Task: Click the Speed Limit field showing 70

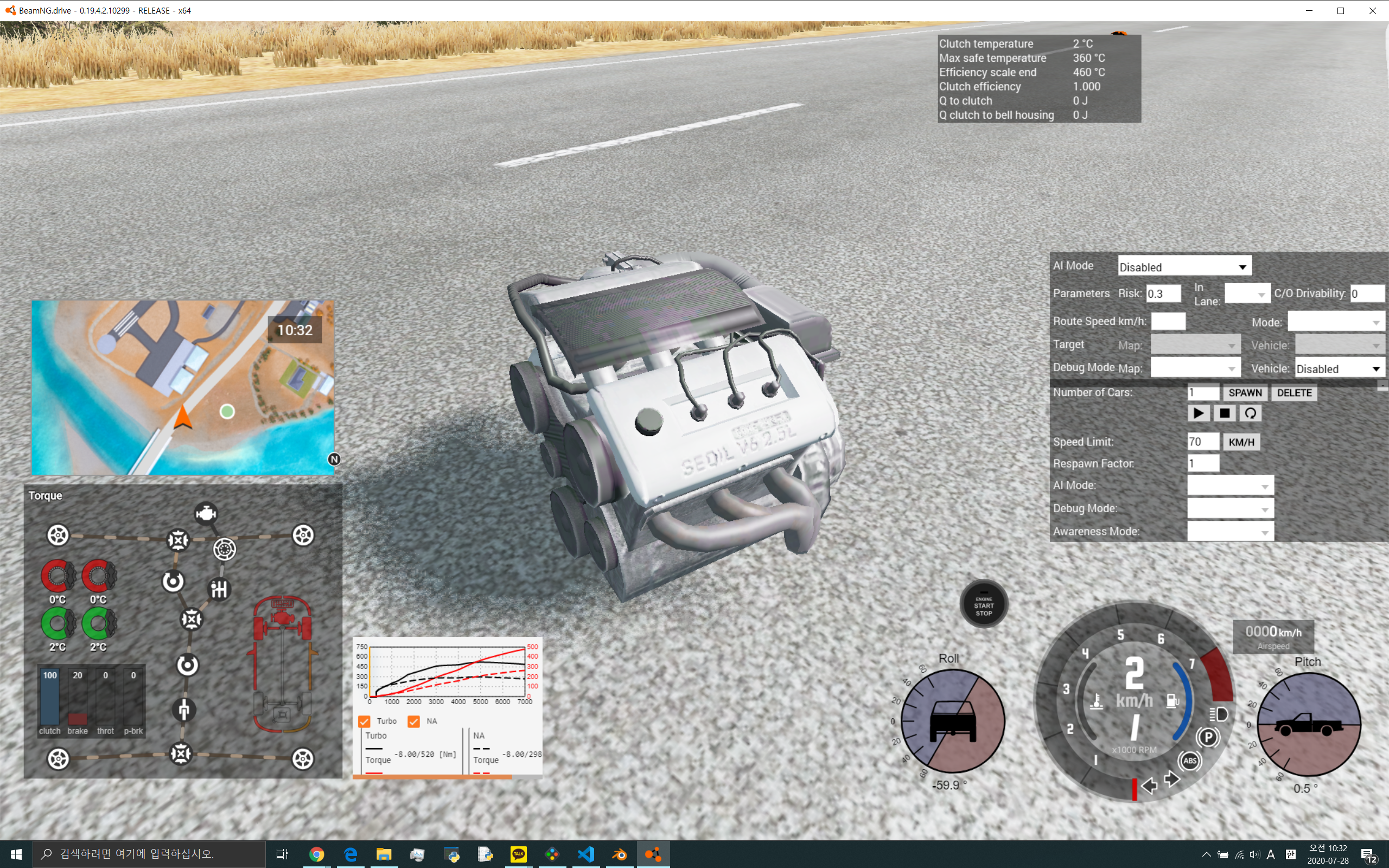Action: coord(1203,442)
